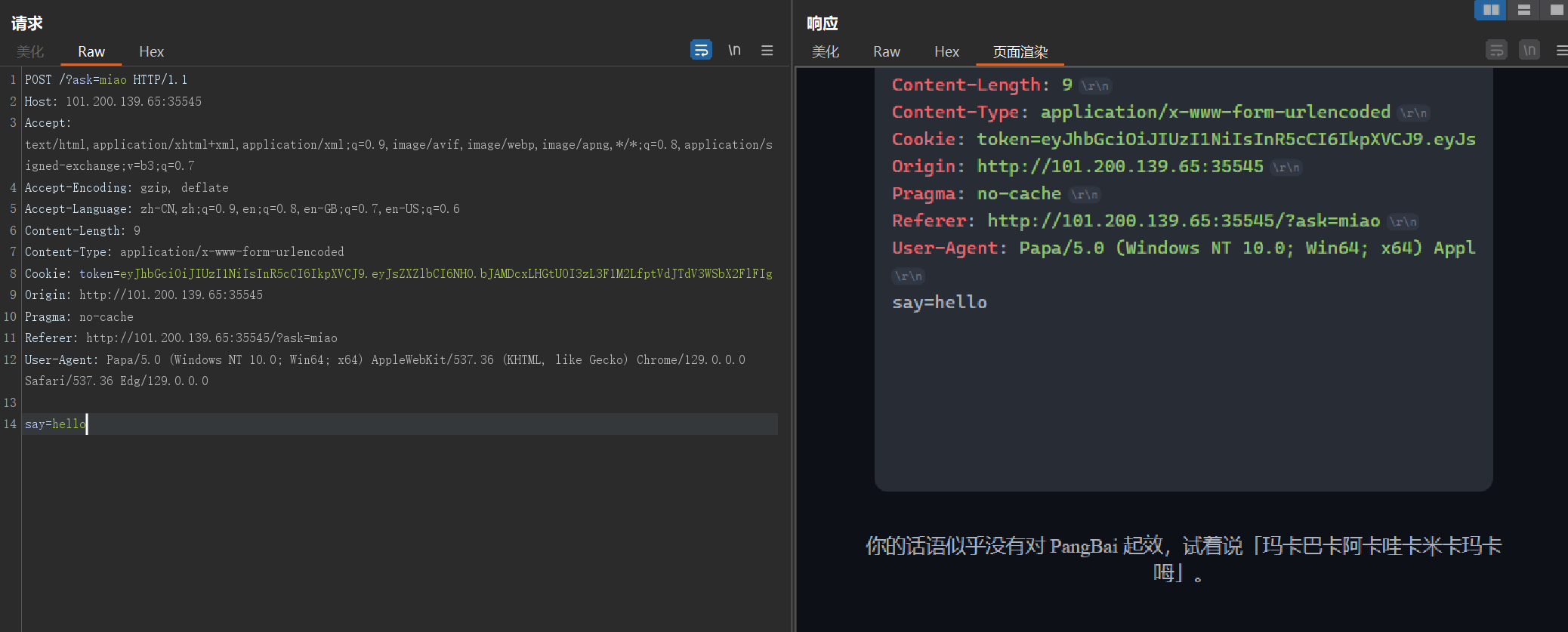Select the request 美化 tab

pyautogui.click(x=30, y=51)
